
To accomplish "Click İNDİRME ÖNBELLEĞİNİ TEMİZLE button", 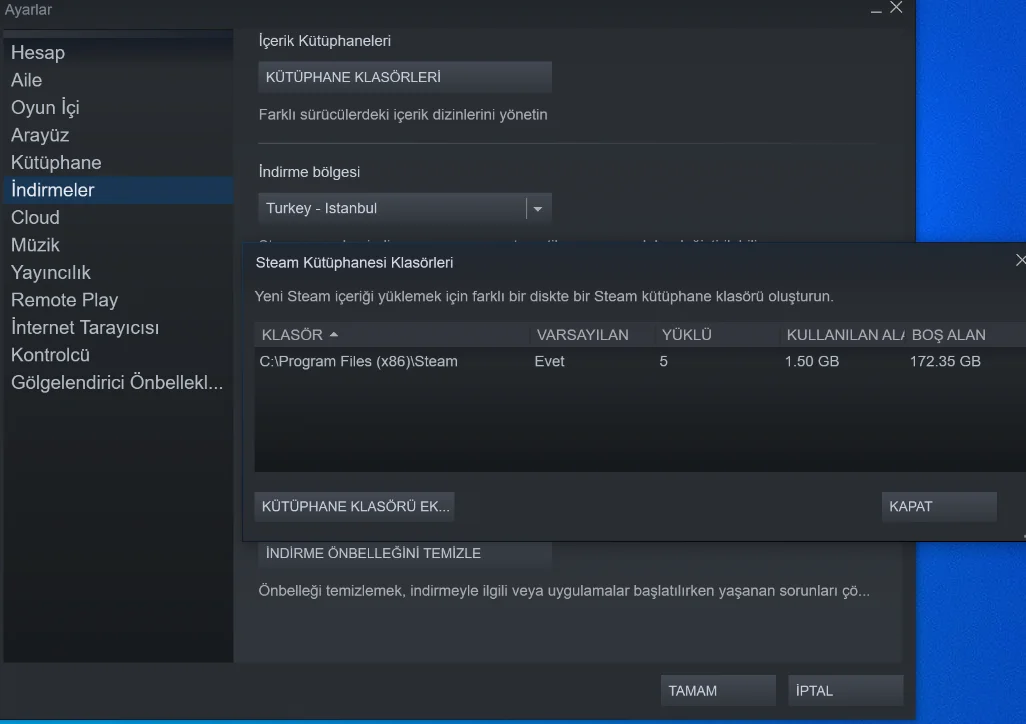I will [x=405, y=553].
